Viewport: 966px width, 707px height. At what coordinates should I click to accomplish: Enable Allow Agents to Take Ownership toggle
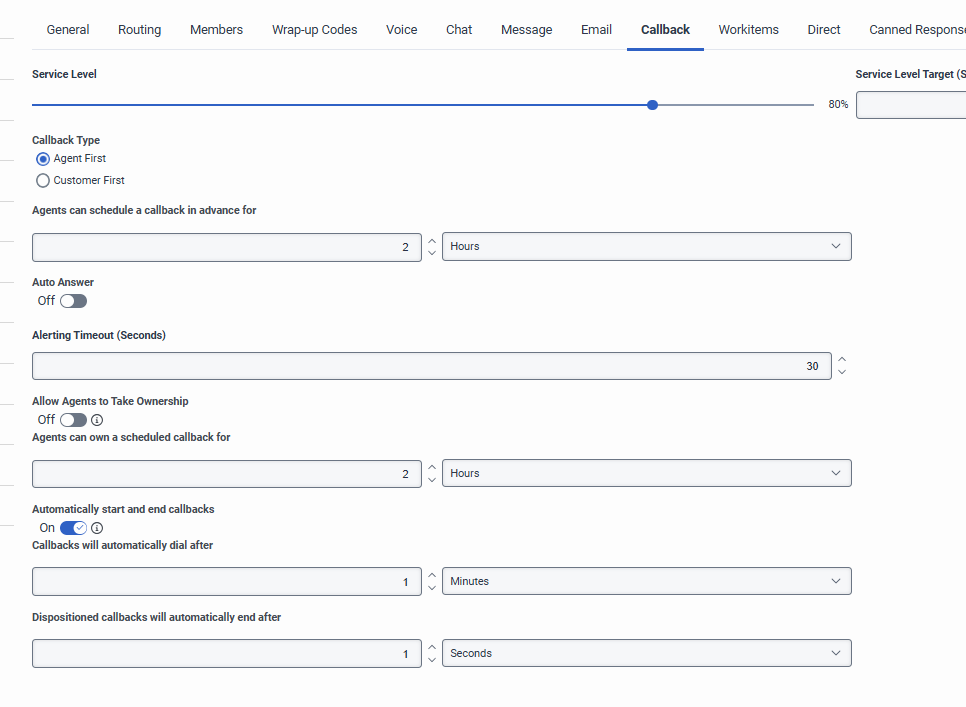coord(73,420)
